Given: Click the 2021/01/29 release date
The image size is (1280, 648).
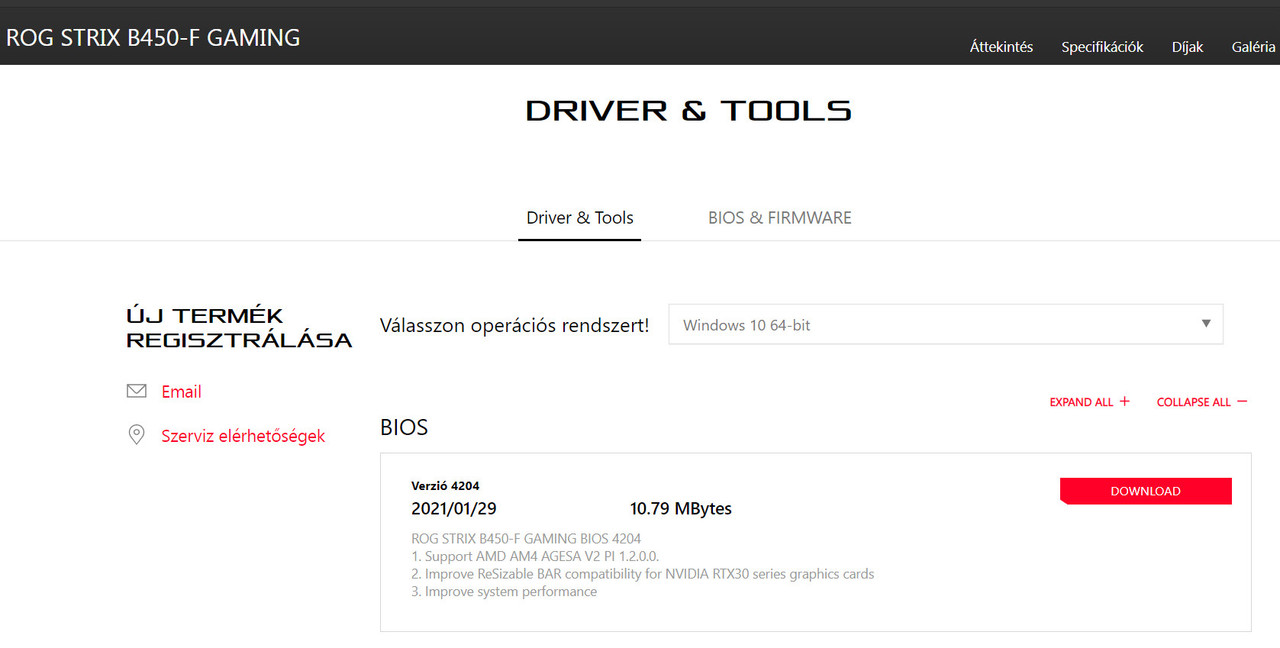Looking at the screenshot, I should 453,509.
